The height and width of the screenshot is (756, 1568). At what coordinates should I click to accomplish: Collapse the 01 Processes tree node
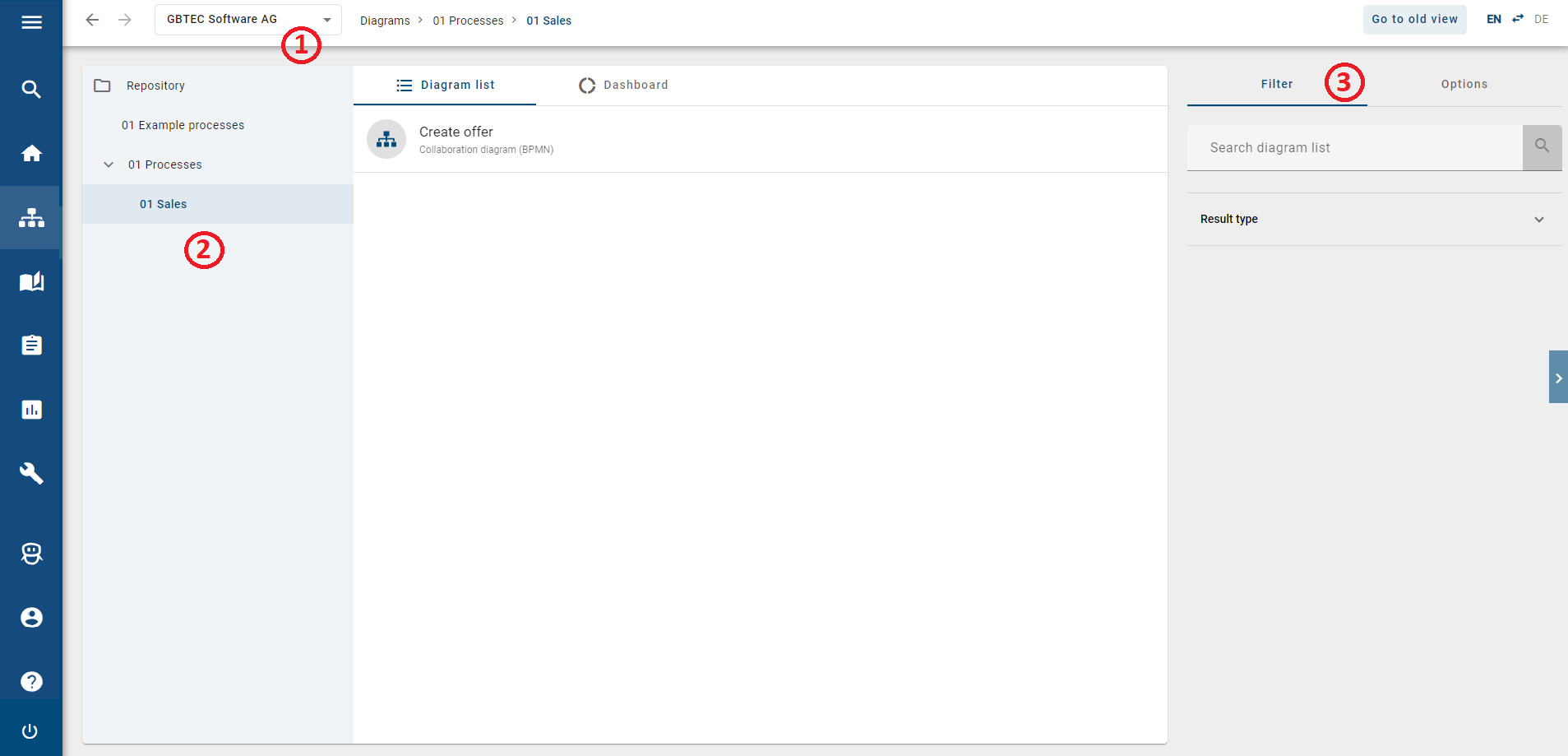point(109,164)
